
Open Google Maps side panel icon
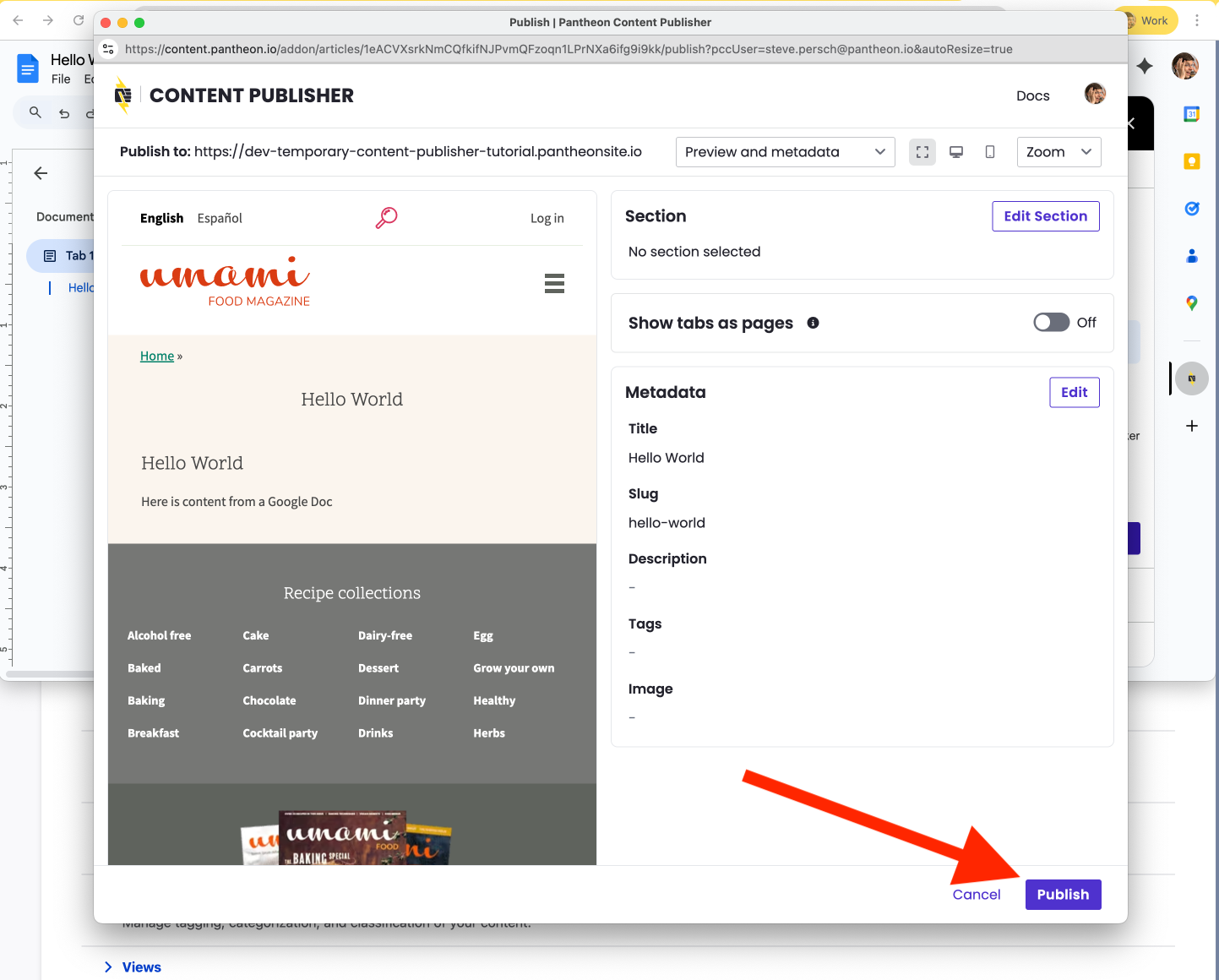(1191, 302)
